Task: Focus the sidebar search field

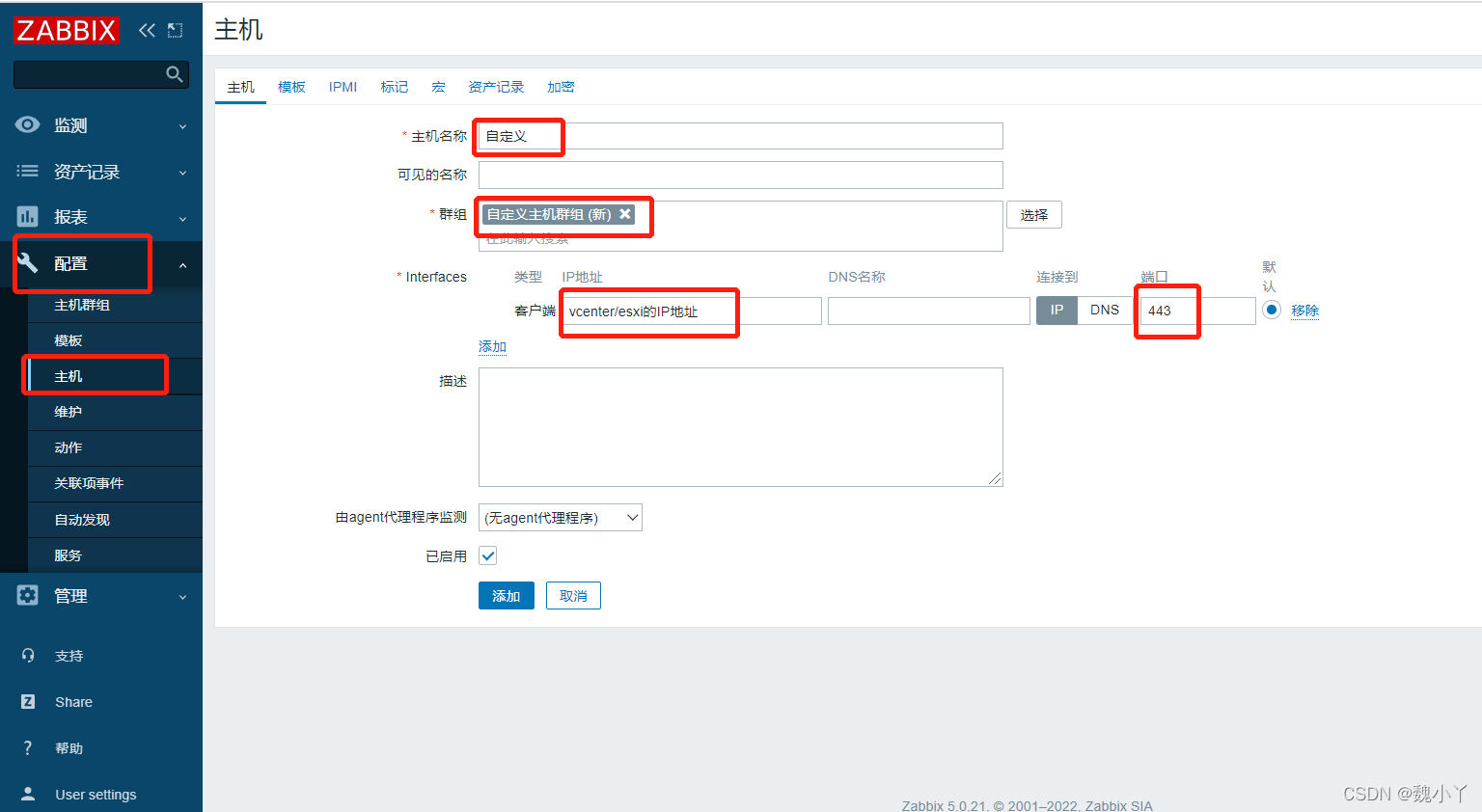Action: coord(89,74)
